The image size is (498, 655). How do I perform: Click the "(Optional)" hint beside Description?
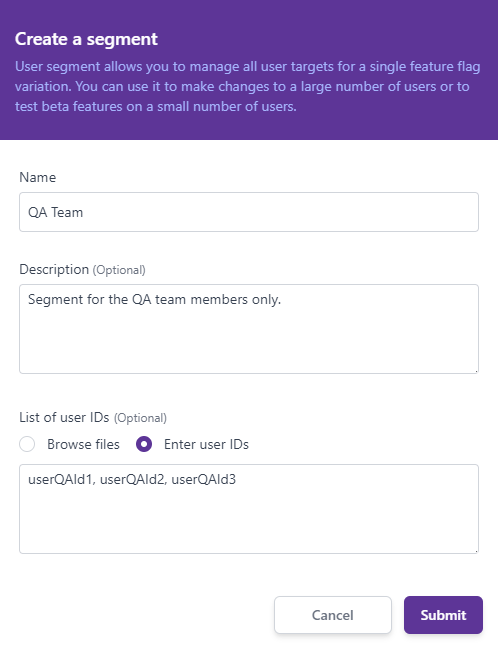pos(119,270)
